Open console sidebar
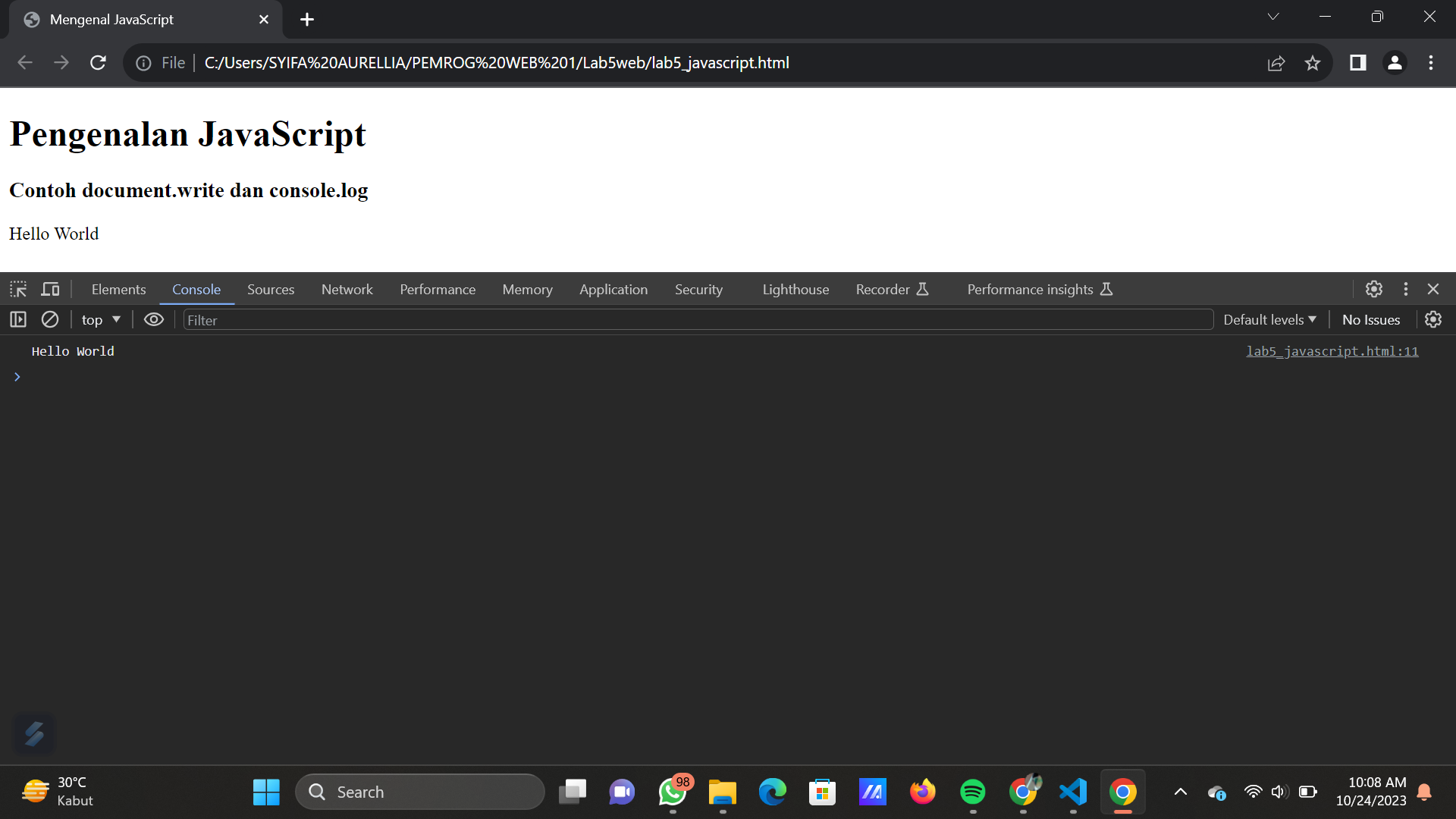Viewport: 1456px width, 819px height. [17, 319]
